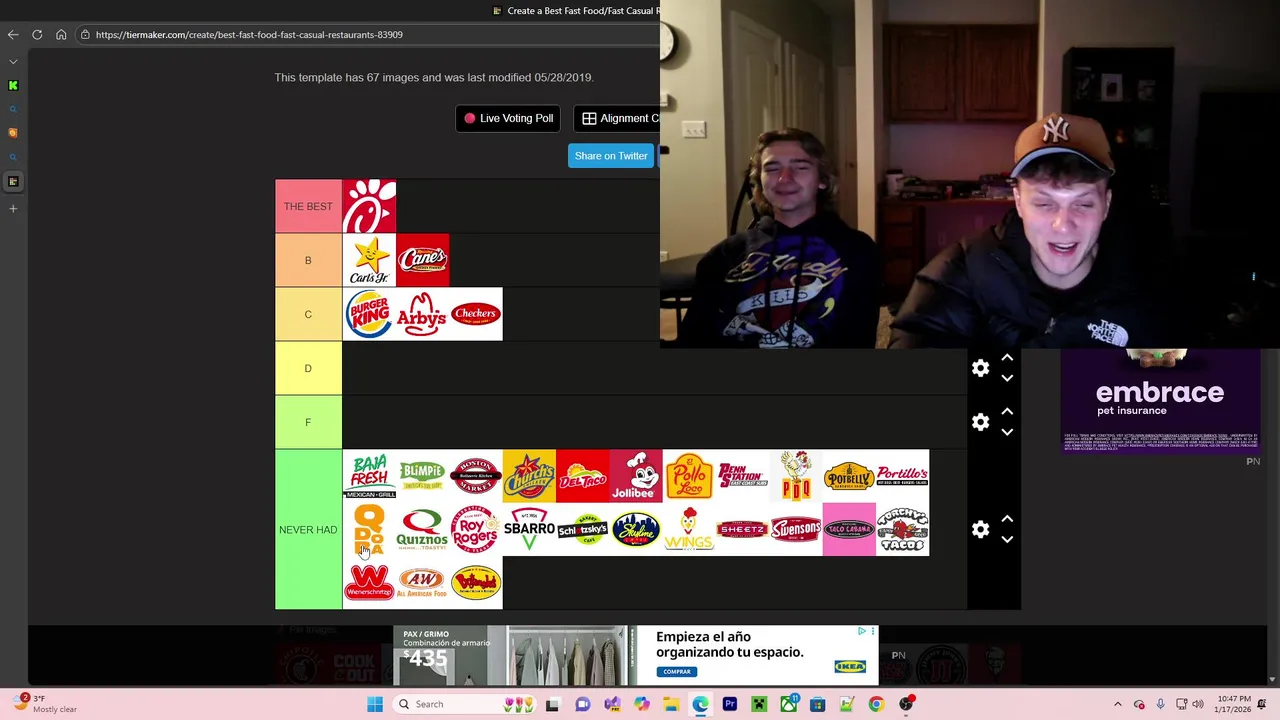Pick the Burger King logo in tier C
The width and height of the screenshot is (1280, 720).
click(369, 314)
